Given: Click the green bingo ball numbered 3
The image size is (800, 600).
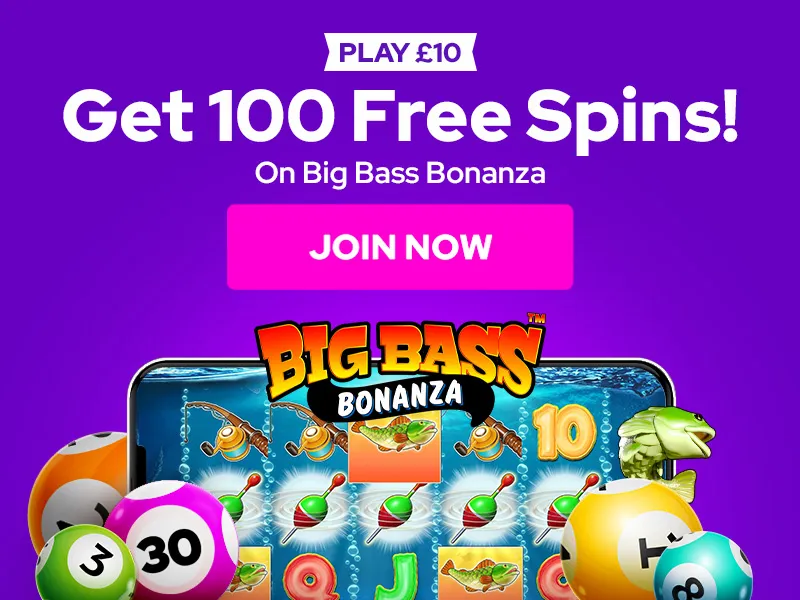Looking at the screenshot, I should click(x=86, y=563).
